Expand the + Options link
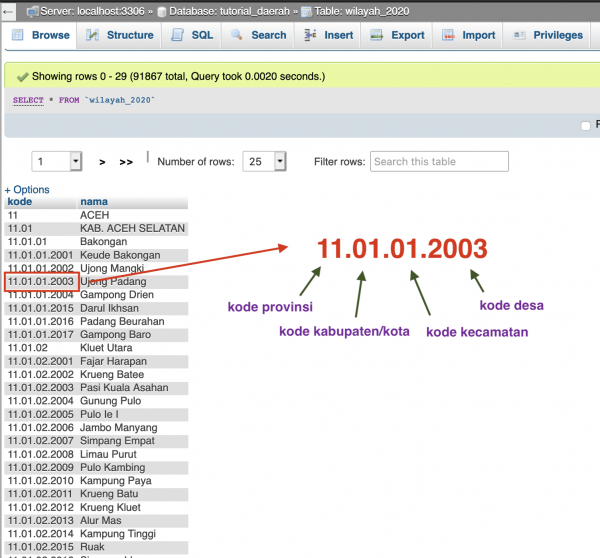Viewport: 600px width, 558px height. [x=27, y=189]
